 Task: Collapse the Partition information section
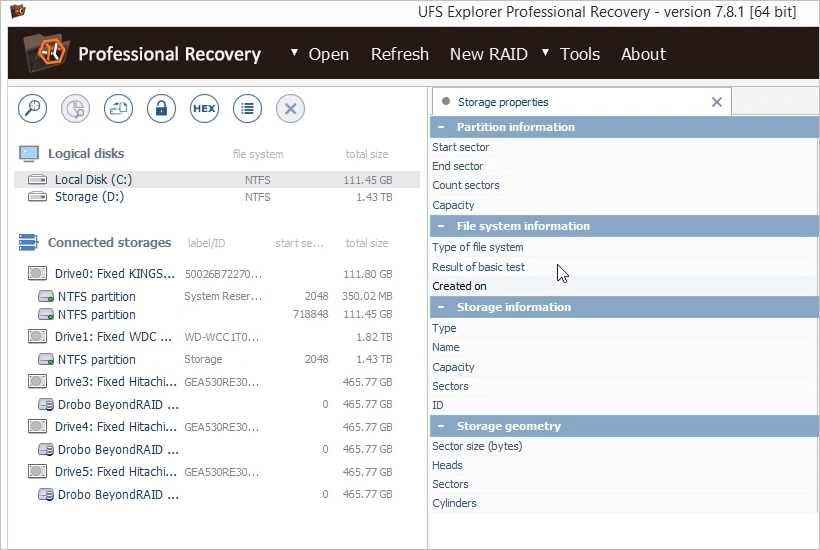pos(441,127)
